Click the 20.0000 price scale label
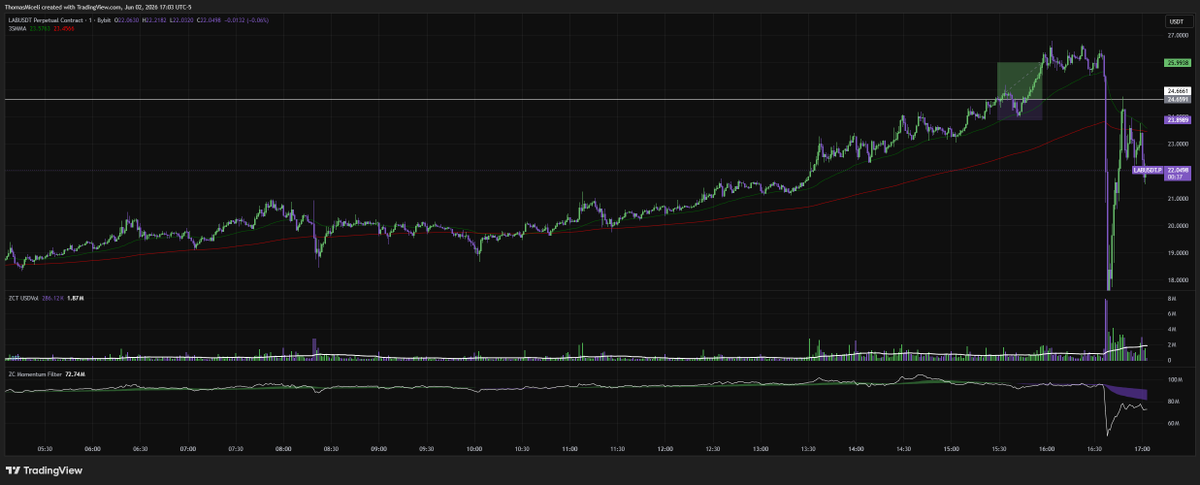Viewport: 1200px width, 485px height. pyautogui.click(x=1176, y=225)
